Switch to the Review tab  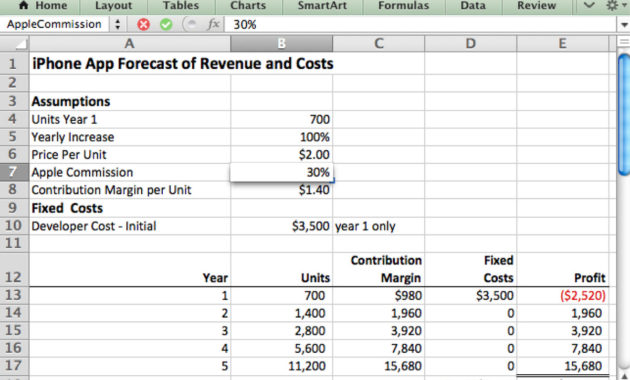point(536,6)
